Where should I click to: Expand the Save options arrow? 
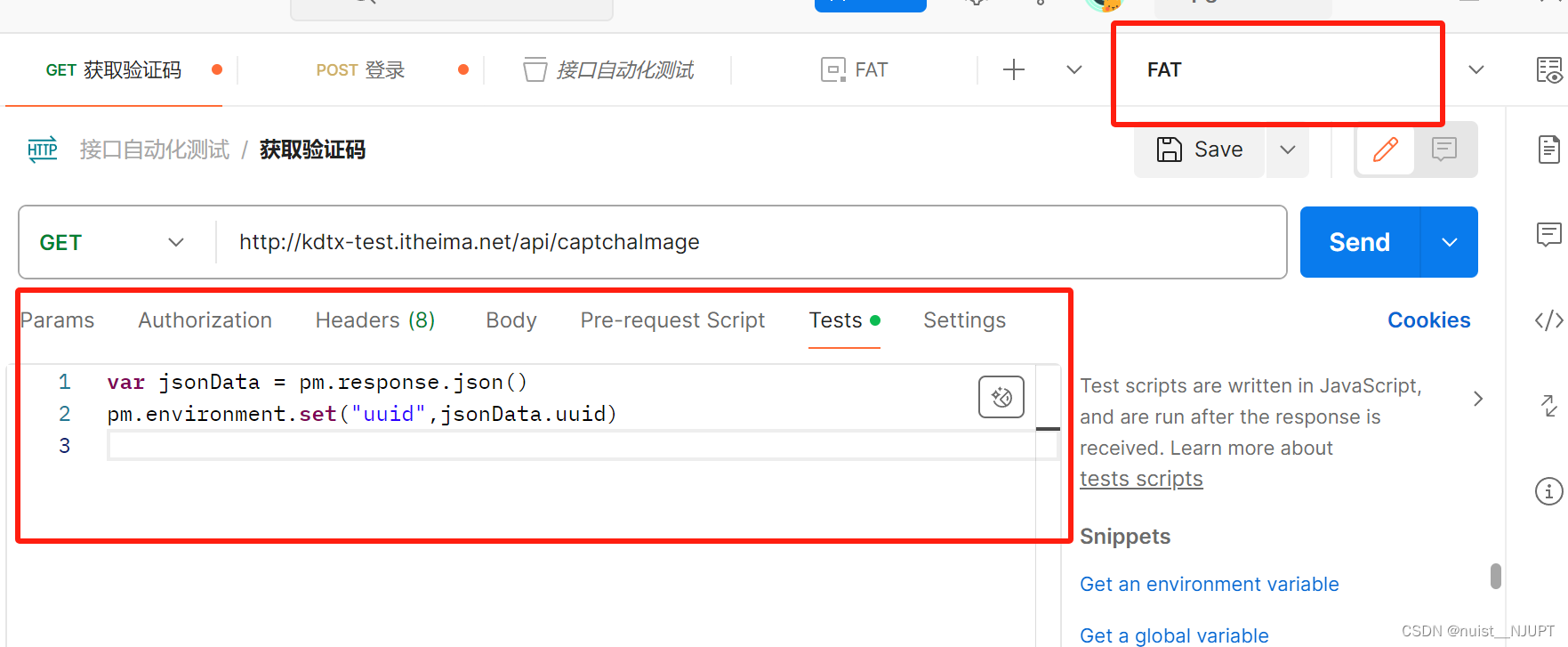(x=1288, y=150)
